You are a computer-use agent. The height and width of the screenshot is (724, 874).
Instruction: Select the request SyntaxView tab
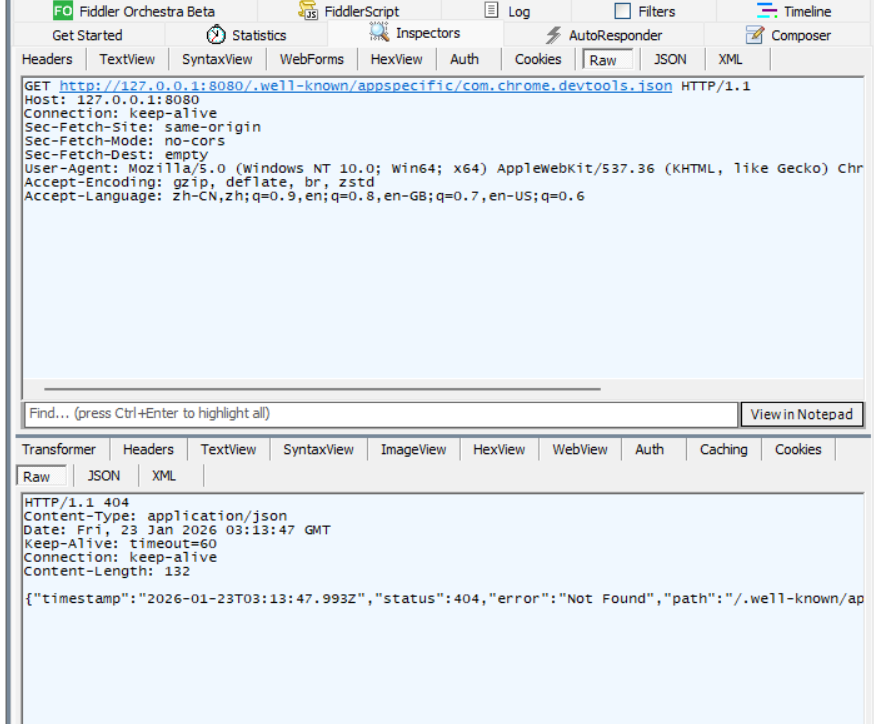pyautogui.click(x=217, y=59)
